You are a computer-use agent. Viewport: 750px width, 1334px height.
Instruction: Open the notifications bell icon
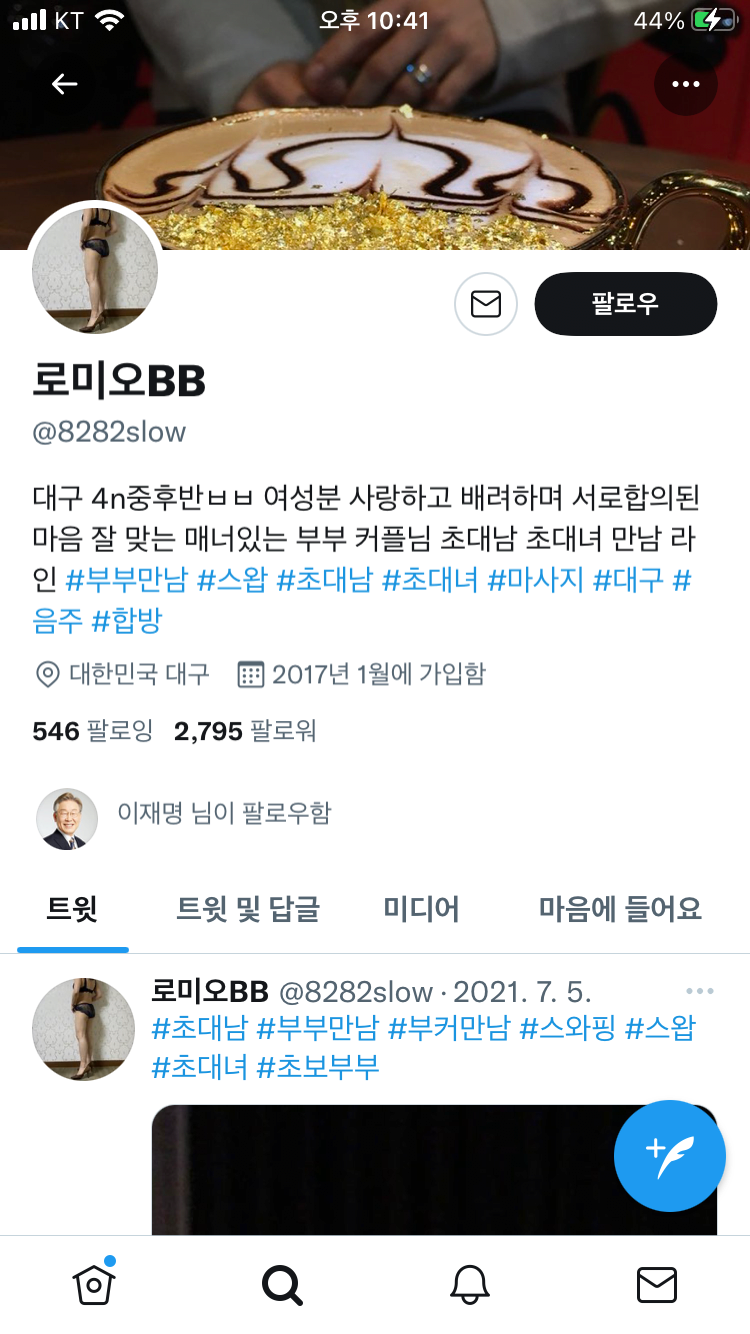(469, 1285)
